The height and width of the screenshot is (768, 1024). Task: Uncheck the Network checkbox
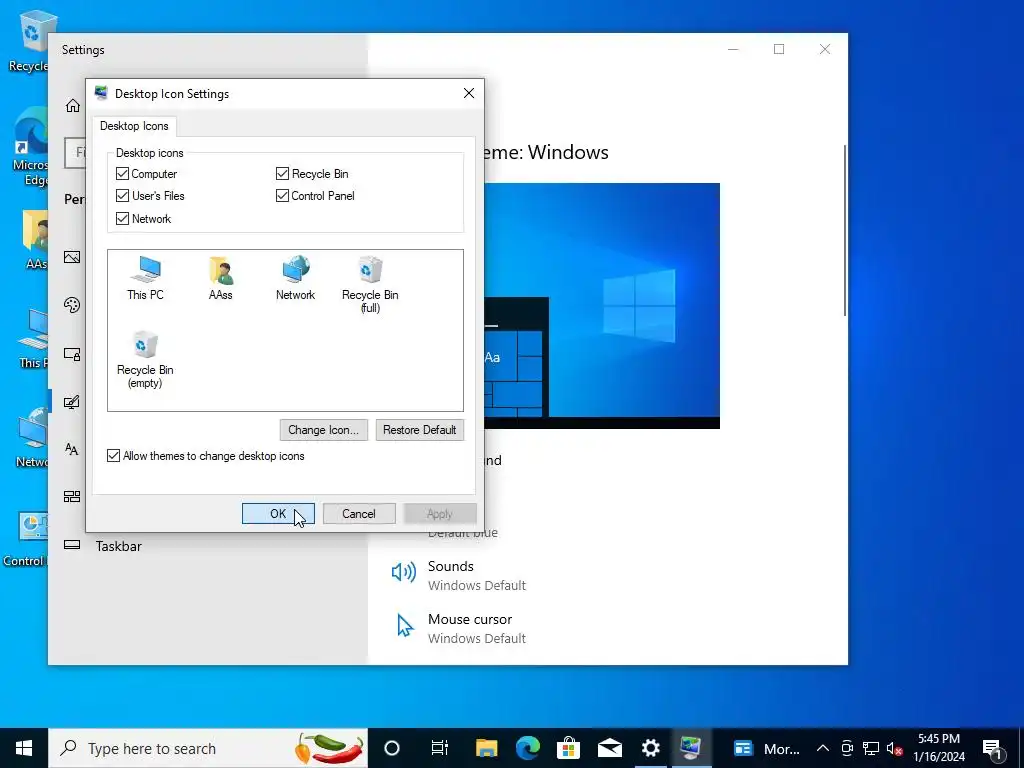(122, 218)
